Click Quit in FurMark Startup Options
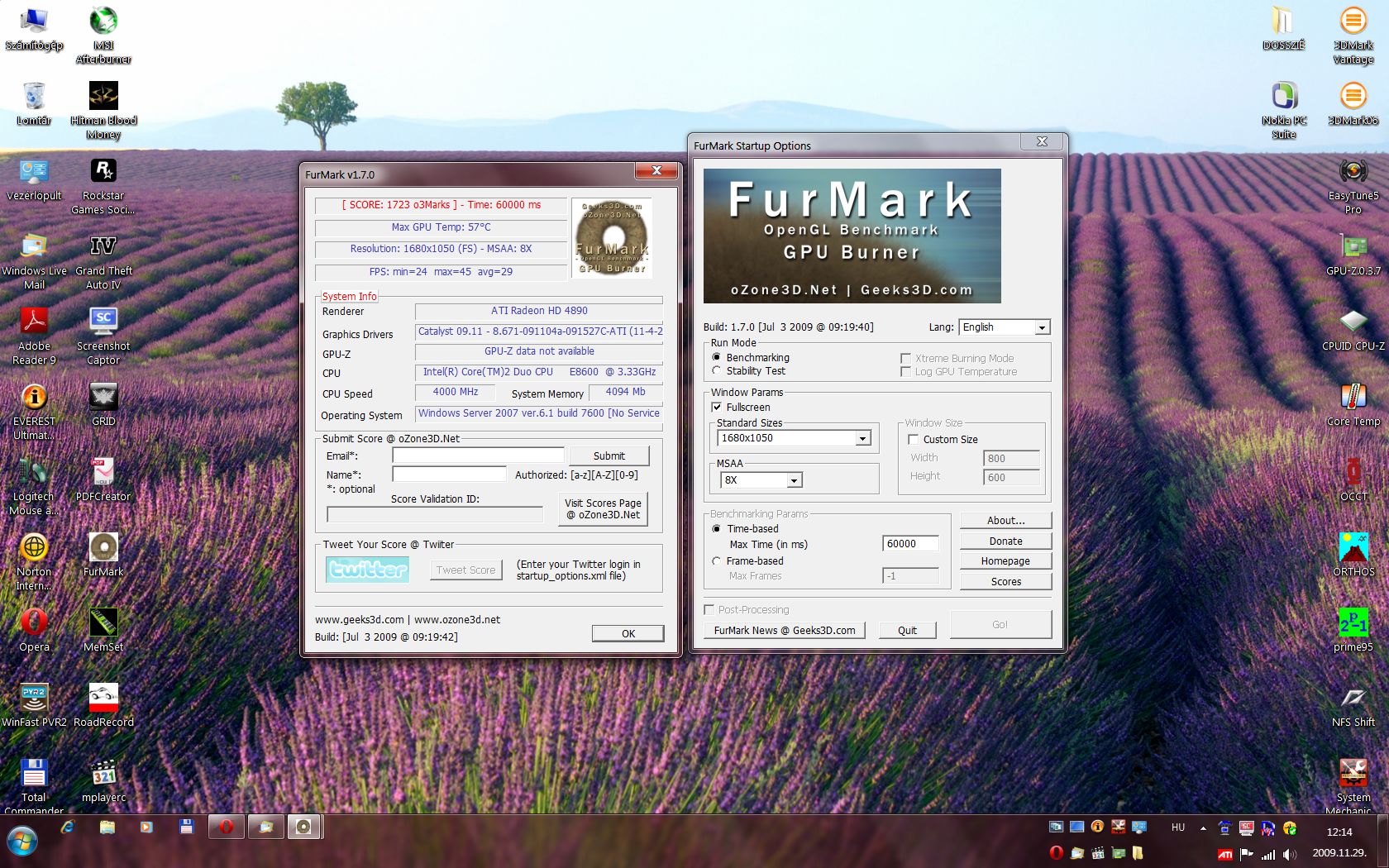Image resolution: width=1389 pixels, height=868 pixels. [907, 630]
